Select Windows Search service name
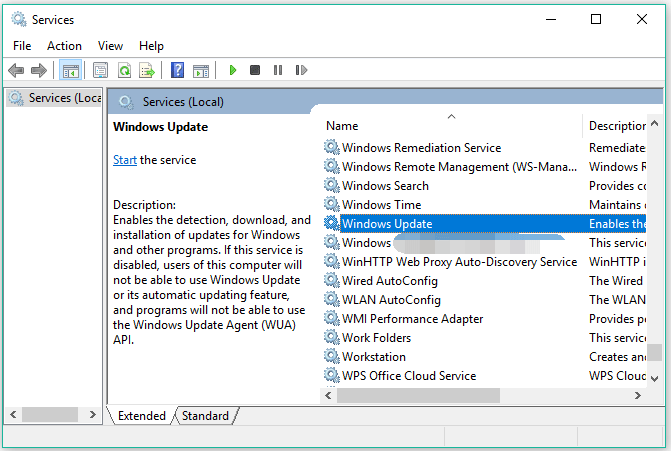 pos(385,186)
